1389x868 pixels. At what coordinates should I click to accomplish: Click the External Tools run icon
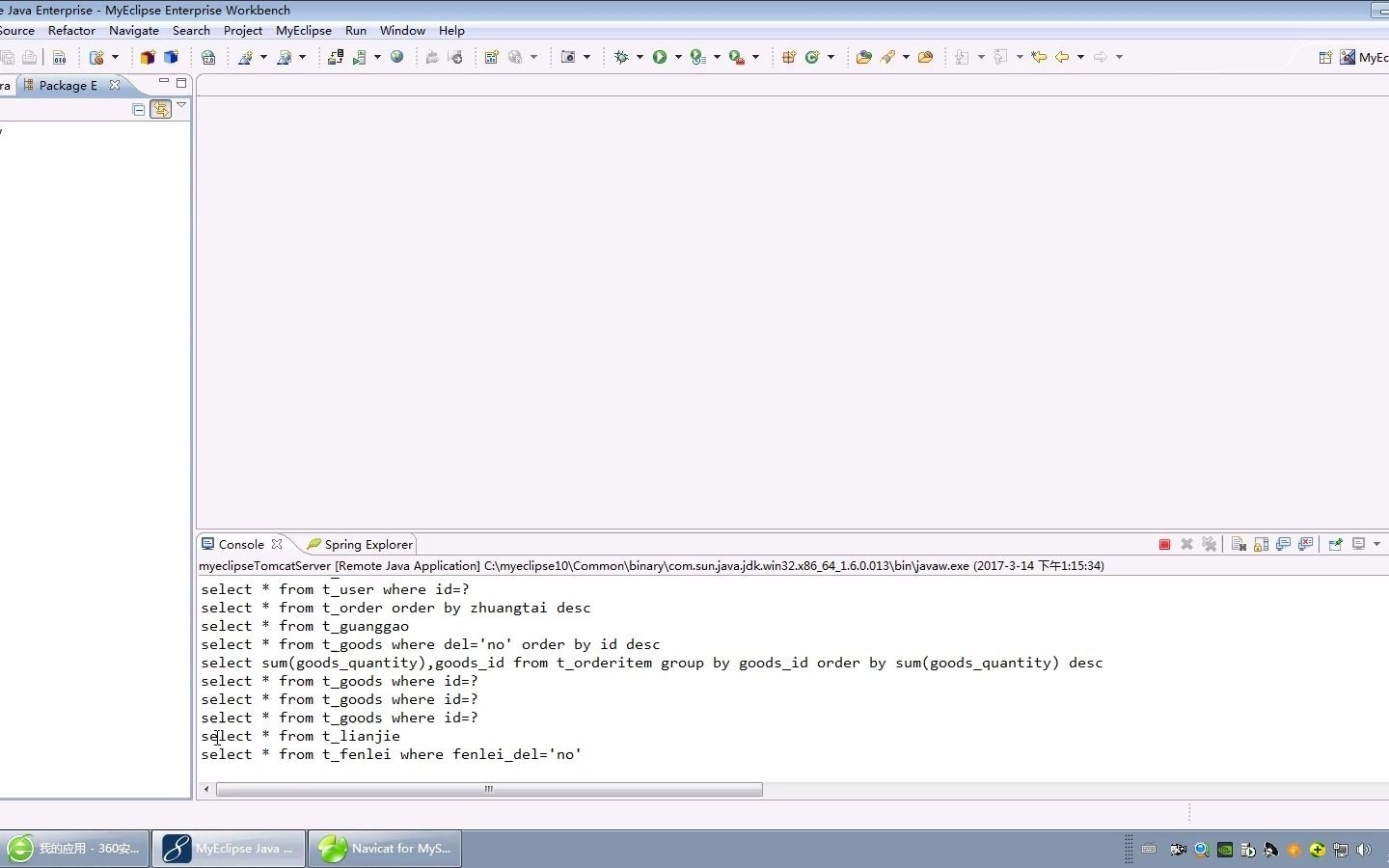pos(737,57)
